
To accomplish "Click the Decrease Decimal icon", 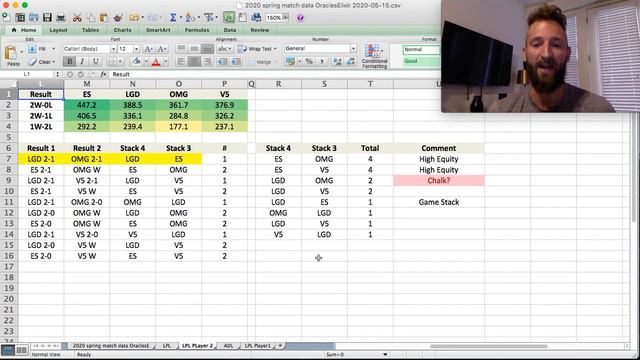I will [x=350, y=62].
